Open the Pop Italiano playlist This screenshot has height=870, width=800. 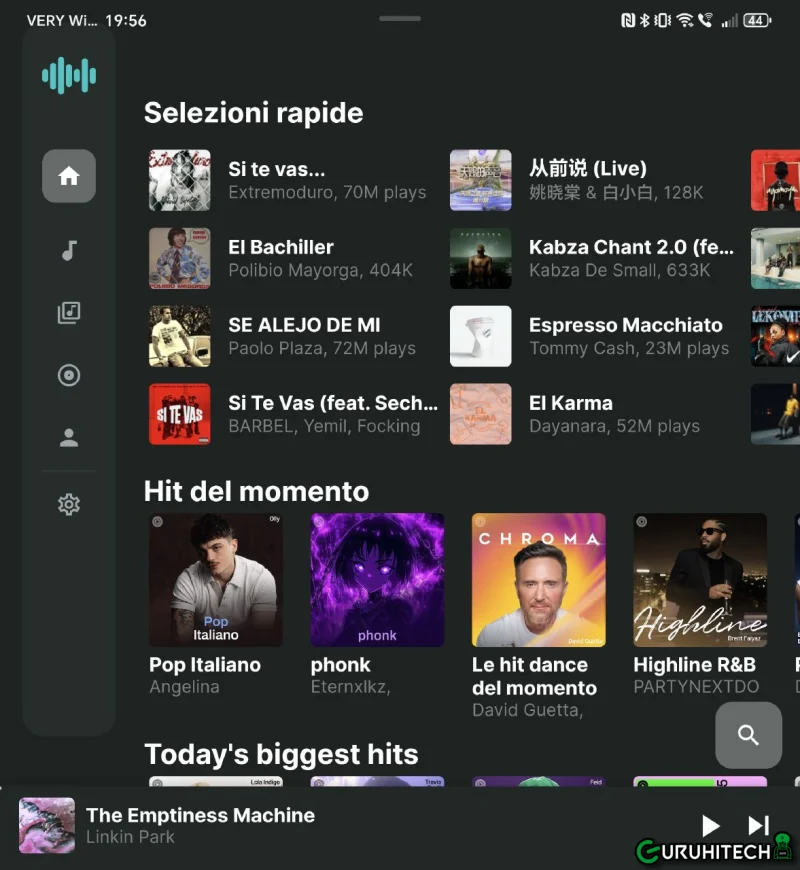pos(215,580)
